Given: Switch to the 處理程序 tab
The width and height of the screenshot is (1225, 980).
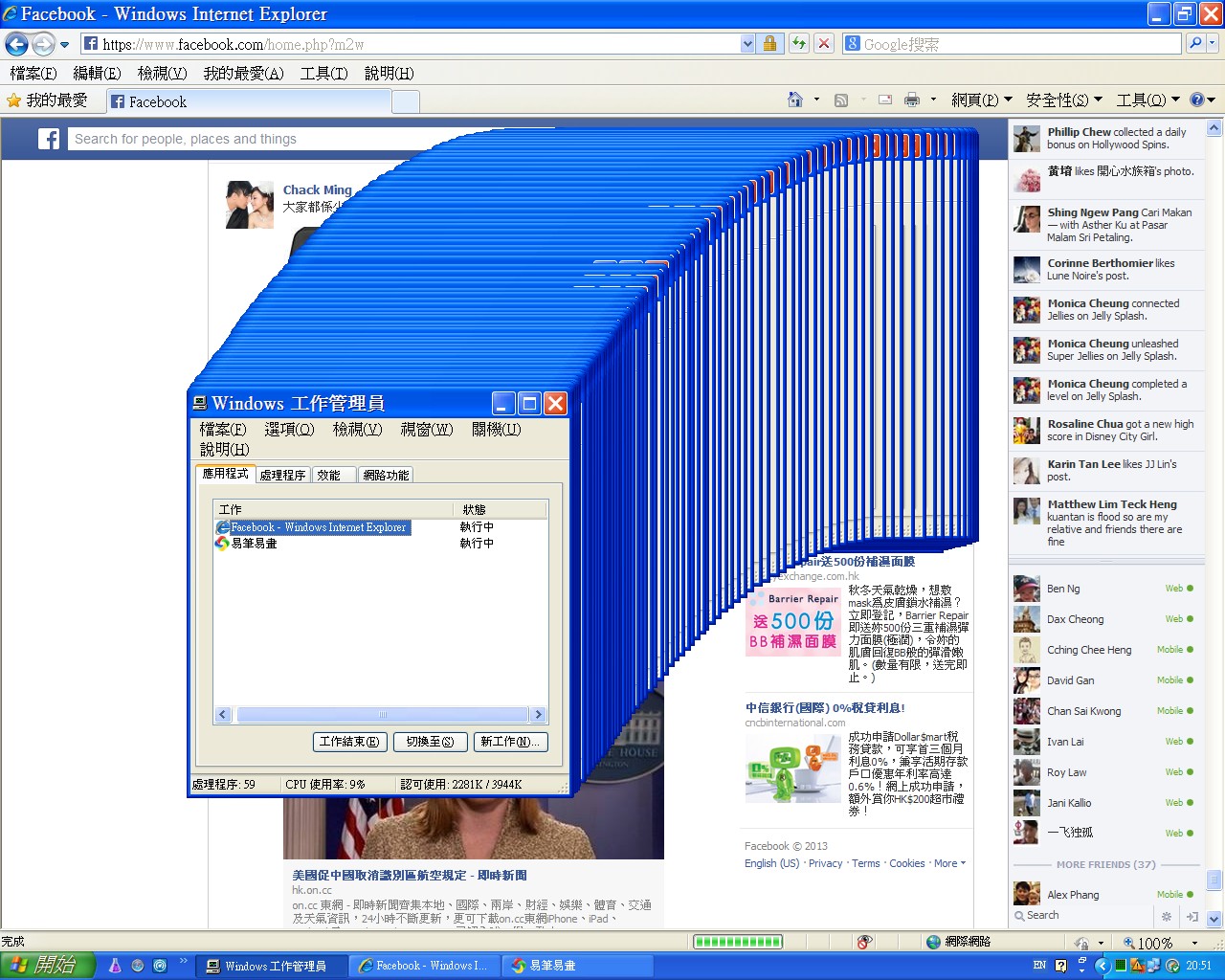Looking at the screenshot, I should [282, 475].
